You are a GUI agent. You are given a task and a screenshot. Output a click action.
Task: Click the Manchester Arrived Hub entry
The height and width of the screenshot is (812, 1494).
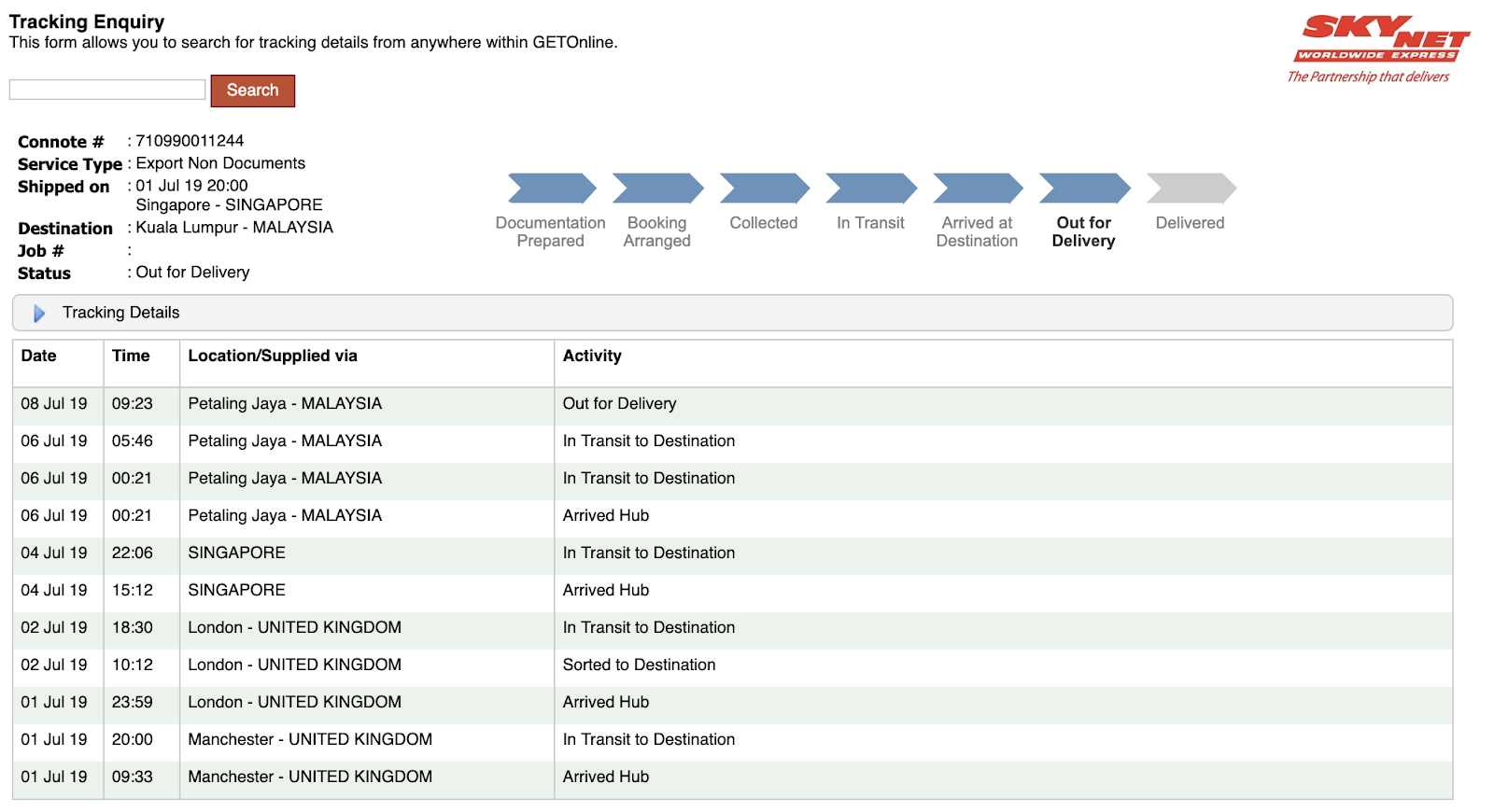(605, 777)
